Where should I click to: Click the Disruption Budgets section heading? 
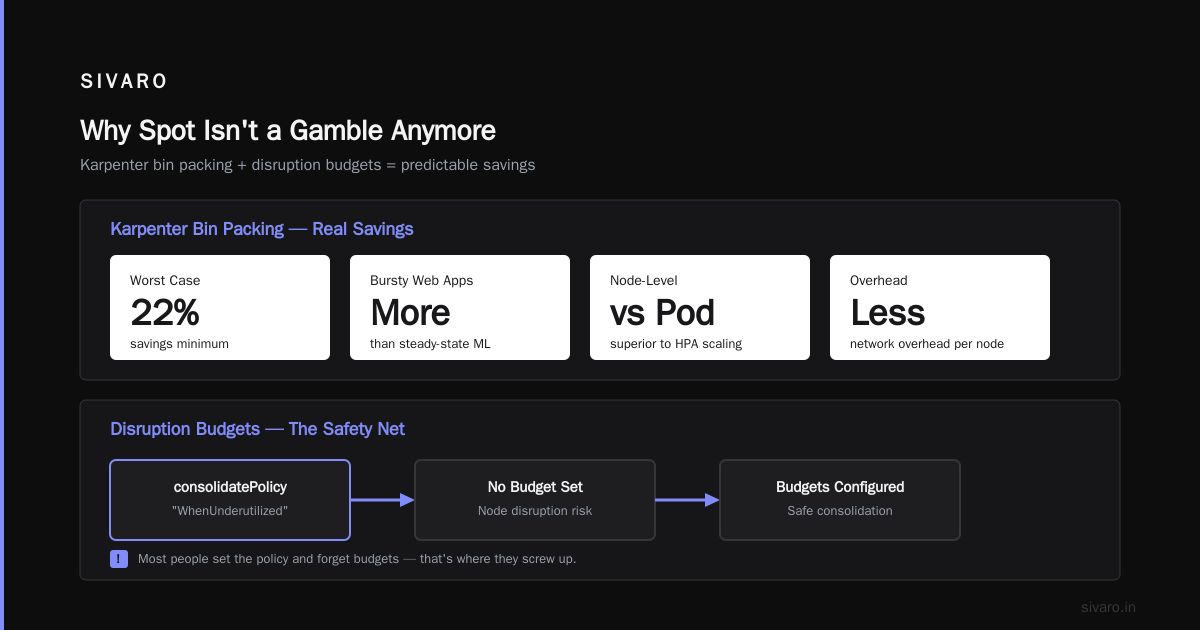(x=257, y=429)
